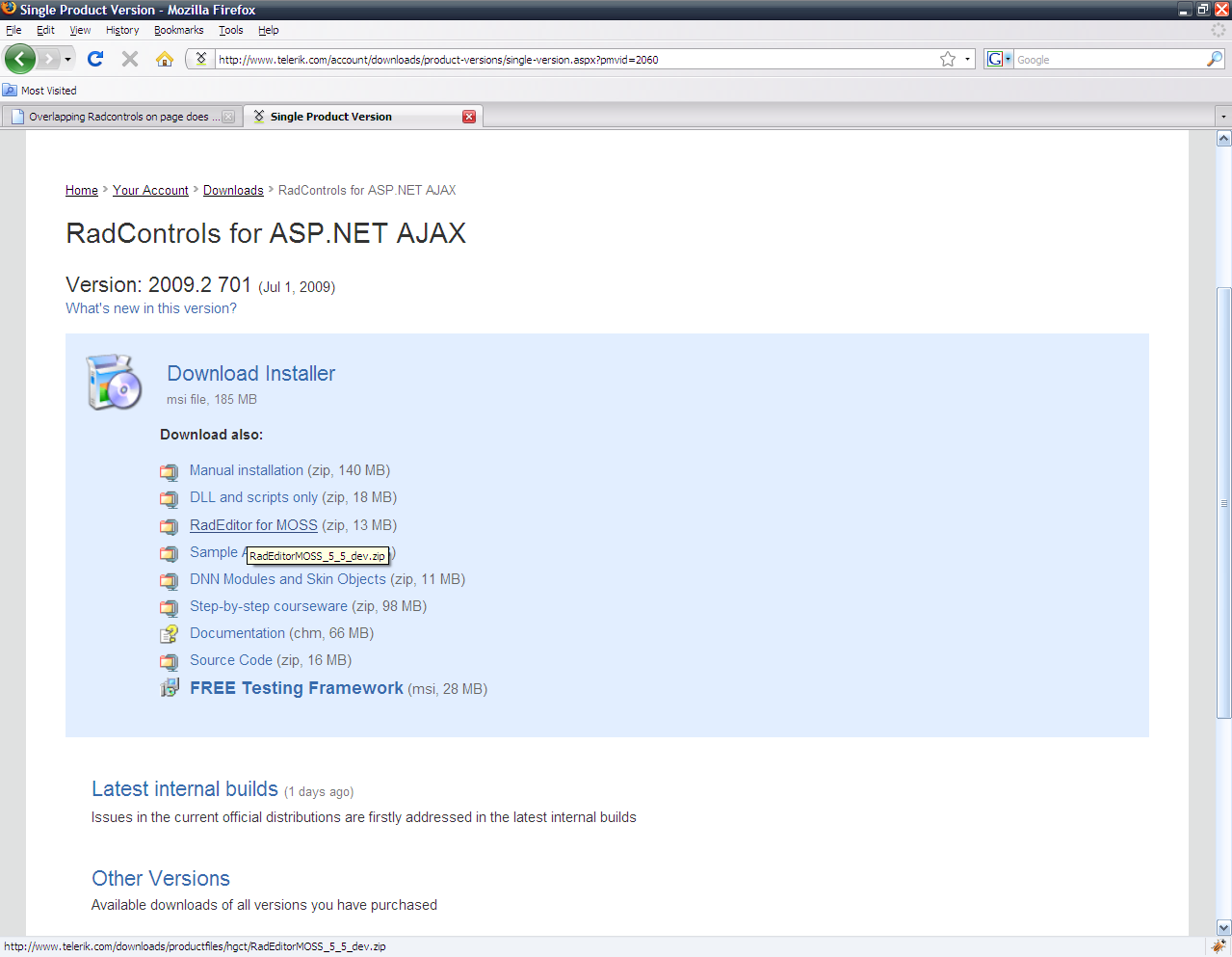Viewport: 1232px width, 957px height.
Task: Open the View menu
Action: pos(80,30)
